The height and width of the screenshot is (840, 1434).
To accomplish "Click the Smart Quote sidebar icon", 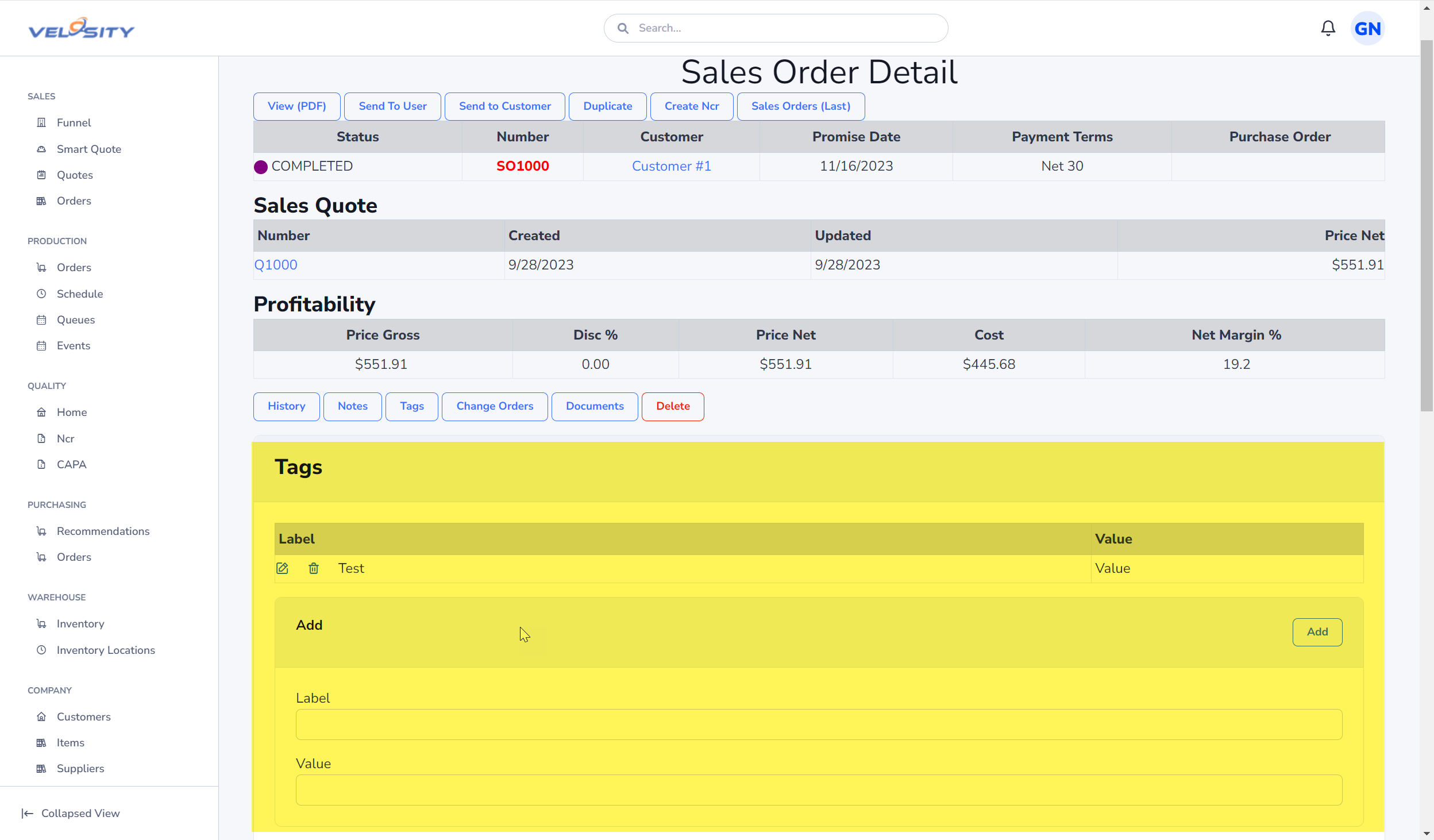I will pos(41,149).
